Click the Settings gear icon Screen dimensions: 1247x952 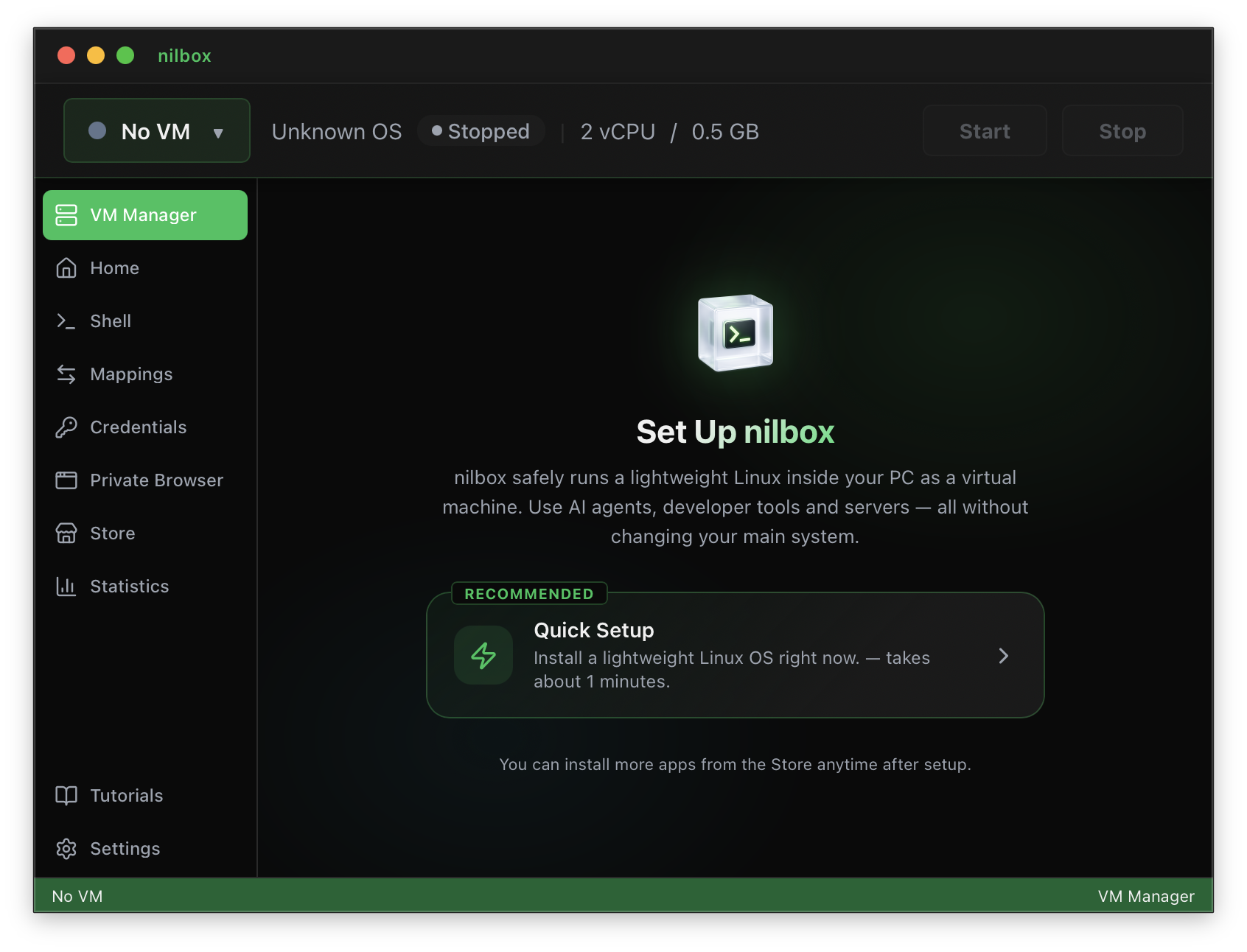click(x=66, y=848)
